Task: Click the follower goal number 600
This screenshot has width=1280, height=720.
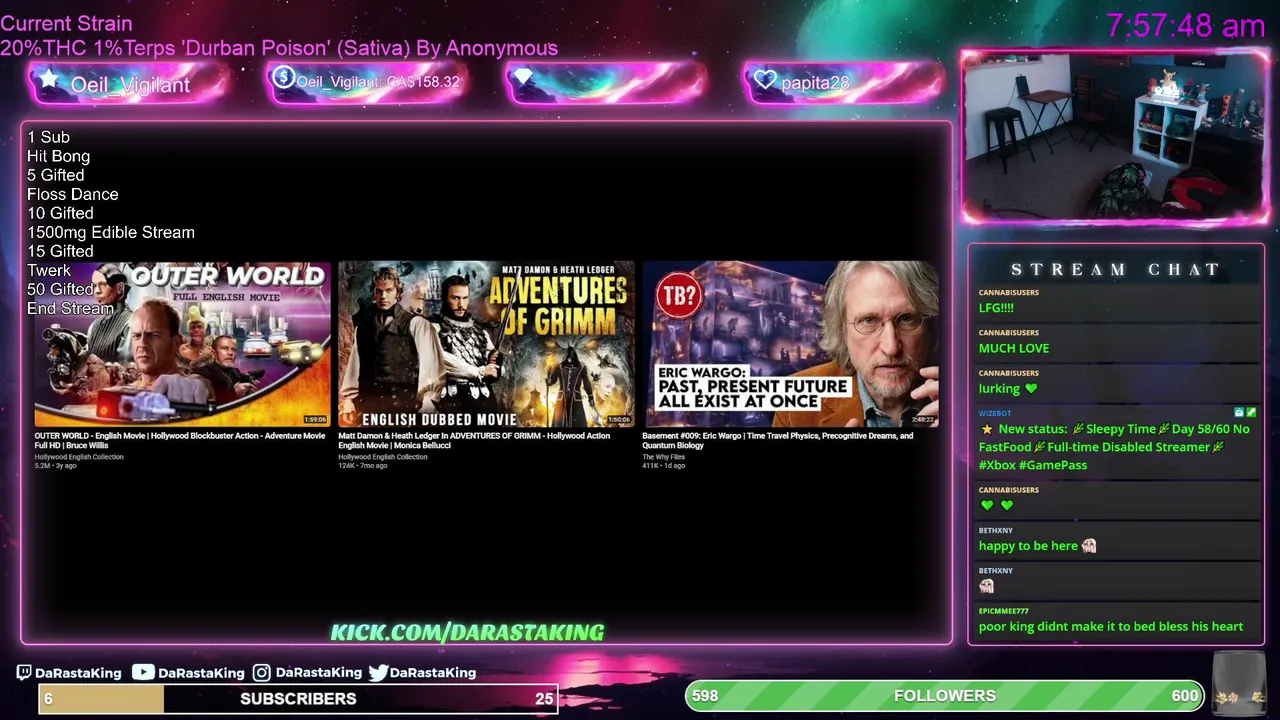Action: [x=1184, y=696]
